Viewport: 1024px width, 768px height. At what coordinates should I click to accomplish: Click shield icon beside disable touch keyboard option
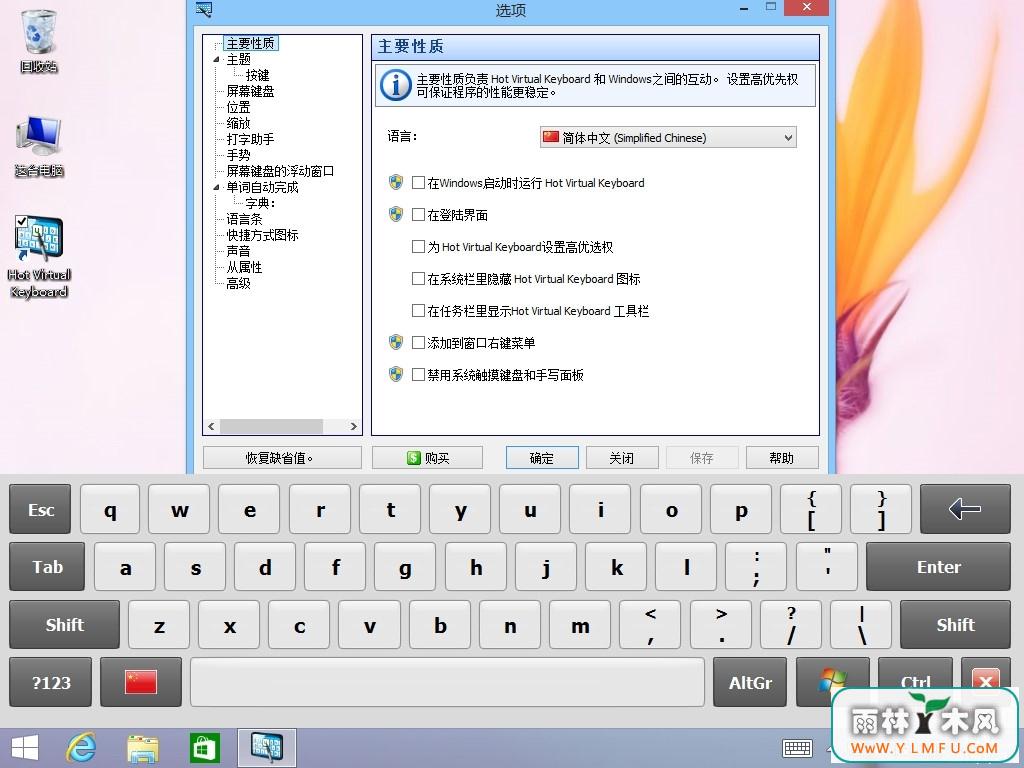[396, 374]
